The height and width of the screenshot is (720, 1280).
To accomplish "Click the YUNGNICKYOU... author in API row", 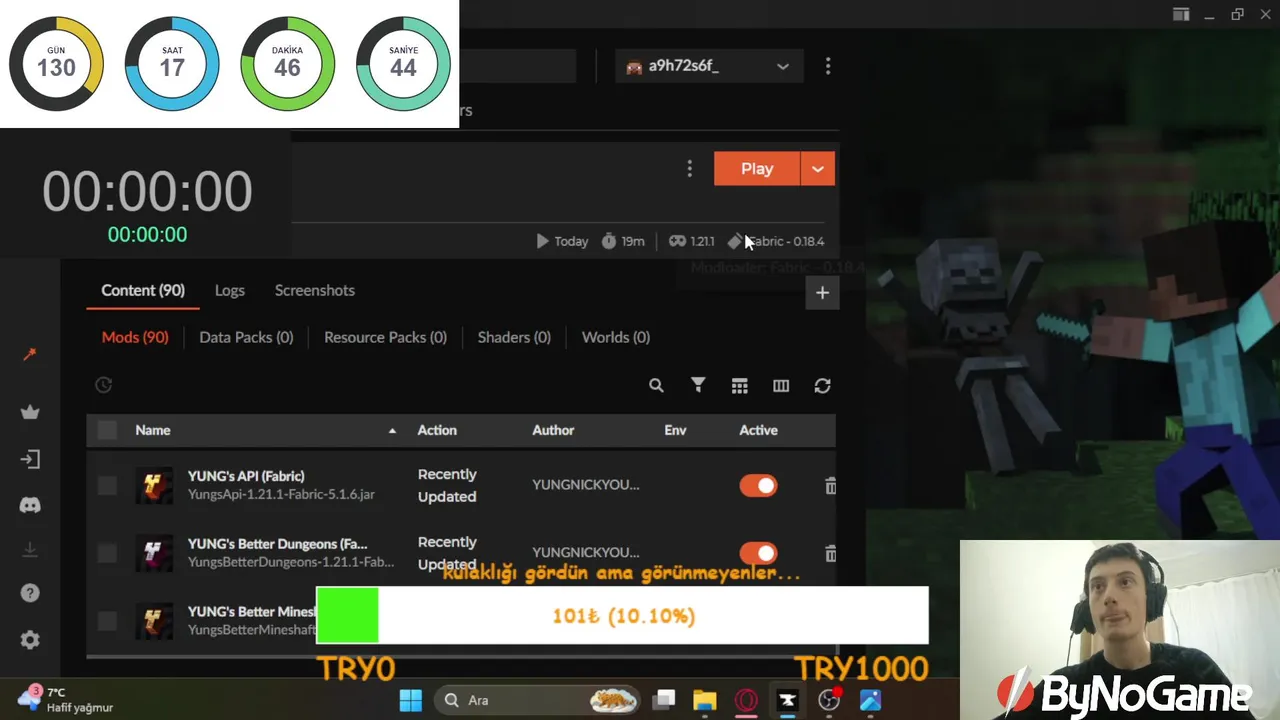I will (586, 485).
